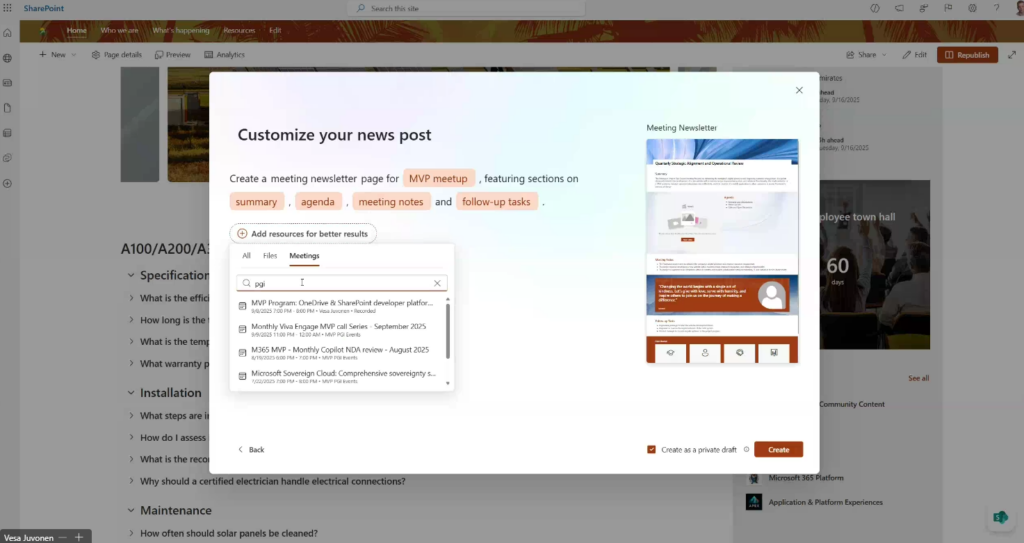Click Preview in the page toolbar
This screenshot has height=543, width=1024.
(172, 55)
